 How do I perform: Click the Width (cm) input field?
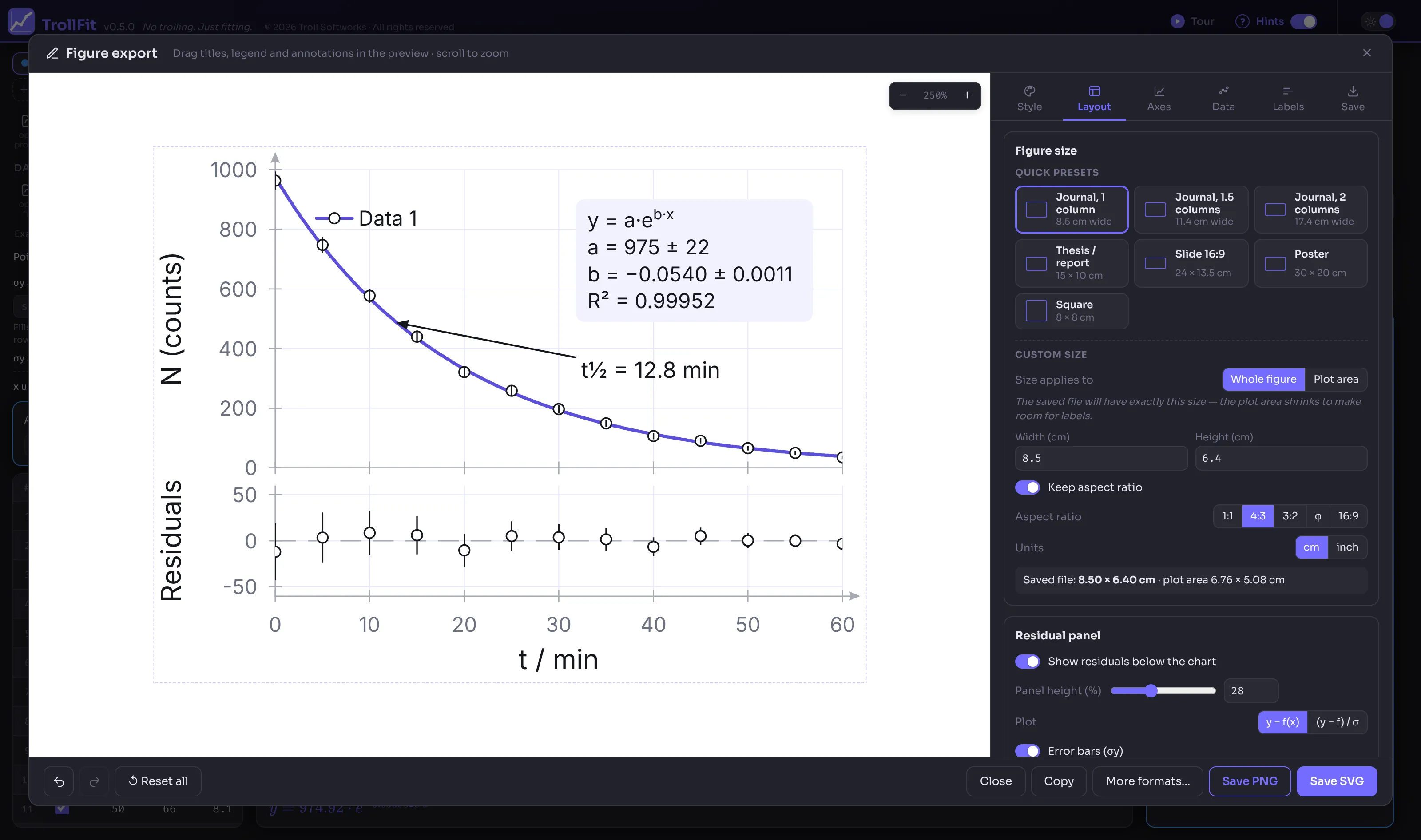(x=1101, y=458)
